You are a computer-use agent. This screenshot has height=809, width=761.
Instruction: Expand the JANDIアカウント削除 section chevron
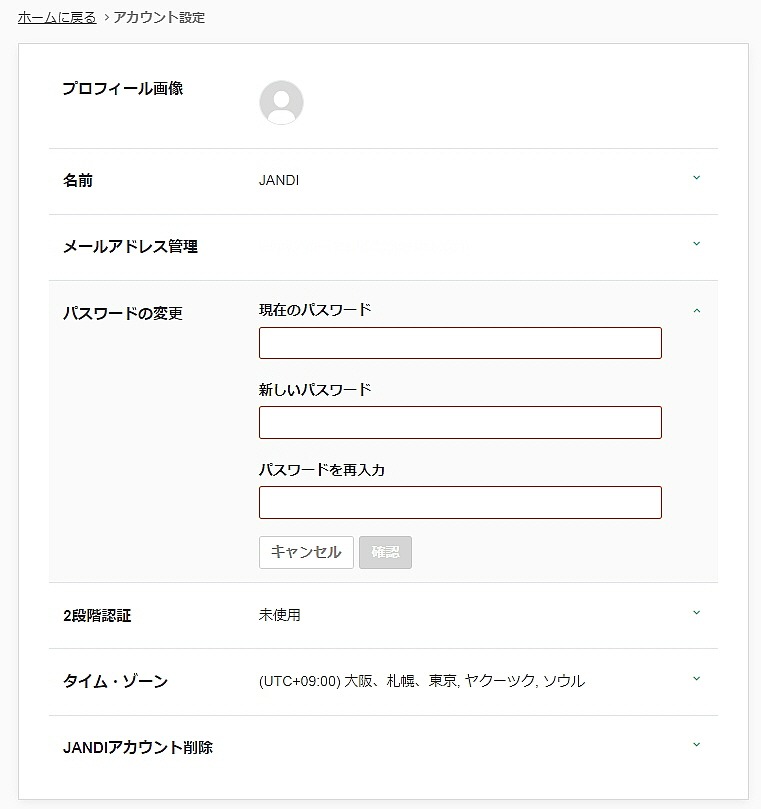697,746
